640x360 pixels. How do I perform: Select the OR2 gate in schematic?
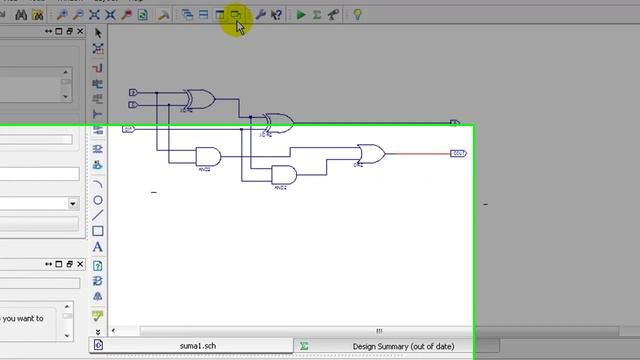(x=371, y=154)
